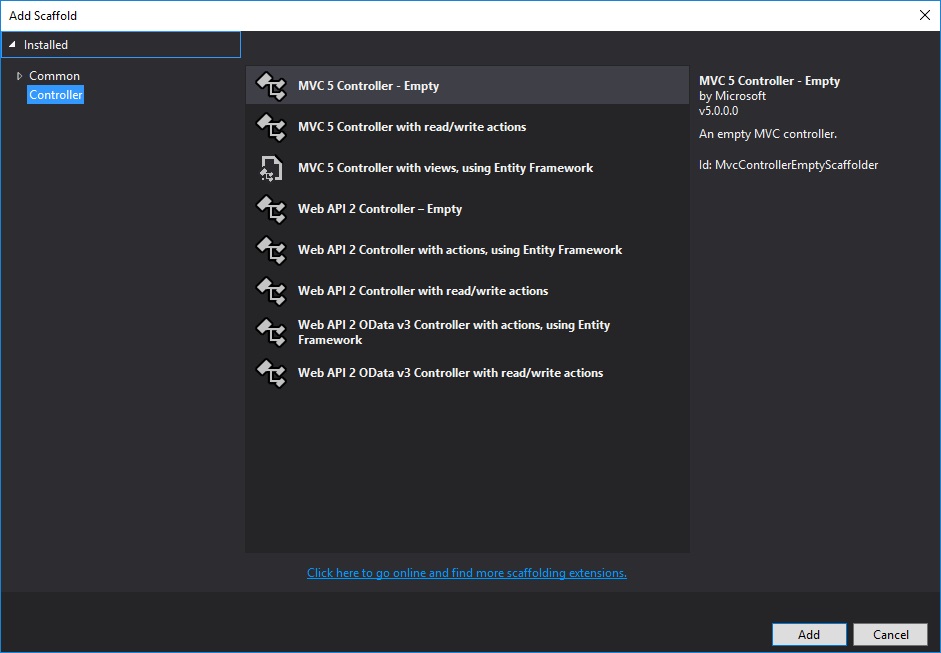Click icon for MVC 5 Controller with views
Image resolution: width=941 pixels, height=653 pixels.
click(271, 168)
